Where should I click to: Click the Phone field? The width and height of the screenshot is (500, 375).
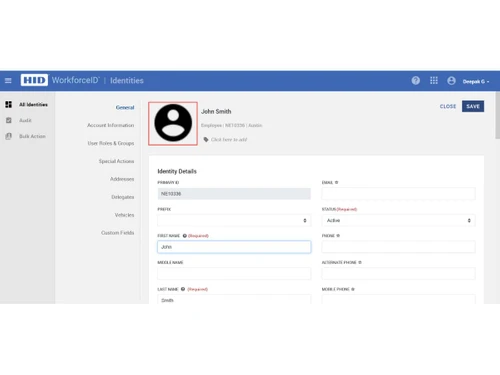point(398,247)
